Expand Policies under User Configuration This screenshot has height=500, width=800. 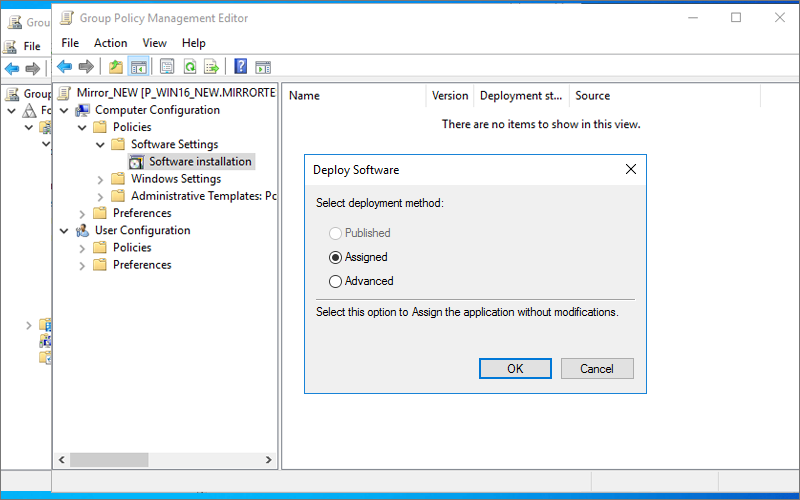(x=82, y=248)
